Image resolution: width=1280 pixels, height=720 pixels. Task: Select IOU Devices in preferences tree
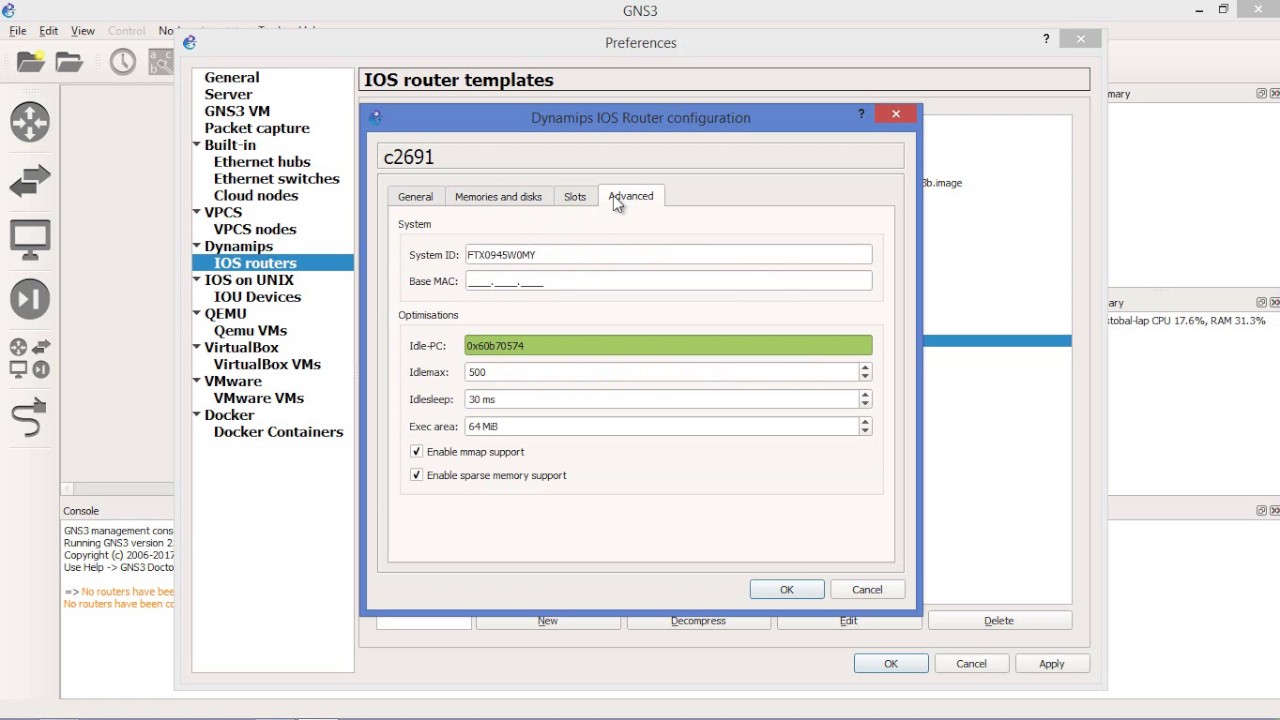click(257, 297)
